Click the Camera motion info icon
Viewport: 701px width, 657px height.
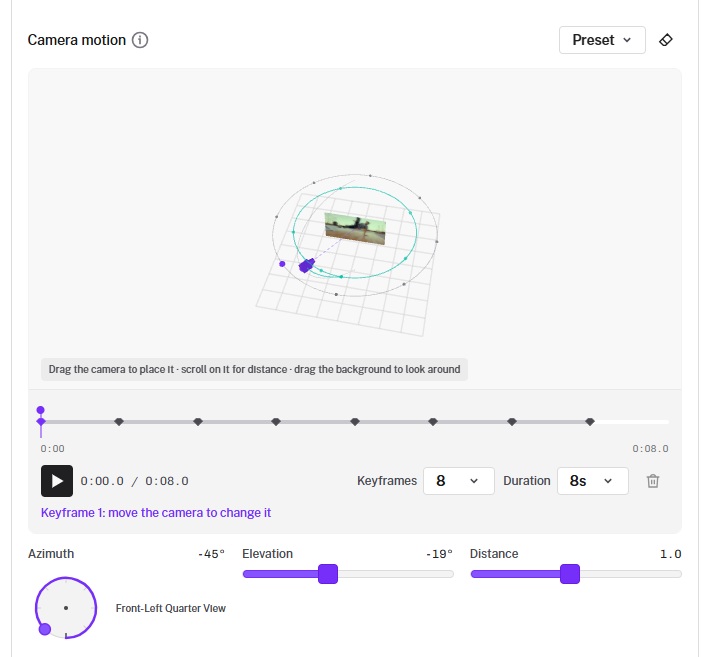pyautogui.click(x=140, y=40)
